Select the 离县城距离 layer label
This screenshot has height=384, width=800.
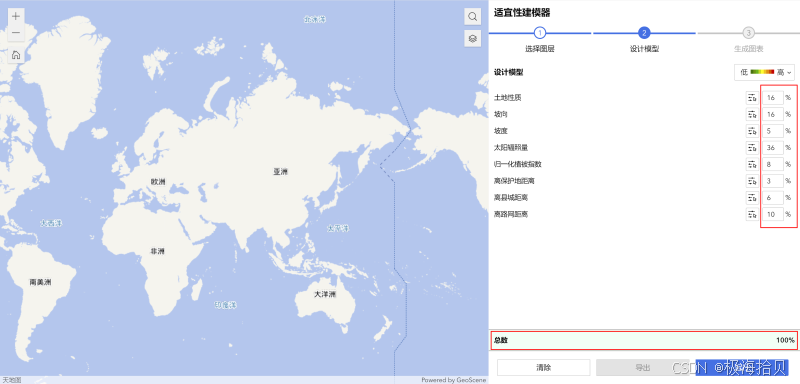[511, 198]
